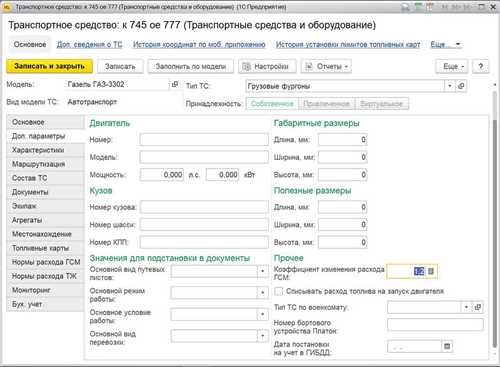Click the Модель field Газель ГАЗ-3302
500x367 pixels.
point(117,85)
